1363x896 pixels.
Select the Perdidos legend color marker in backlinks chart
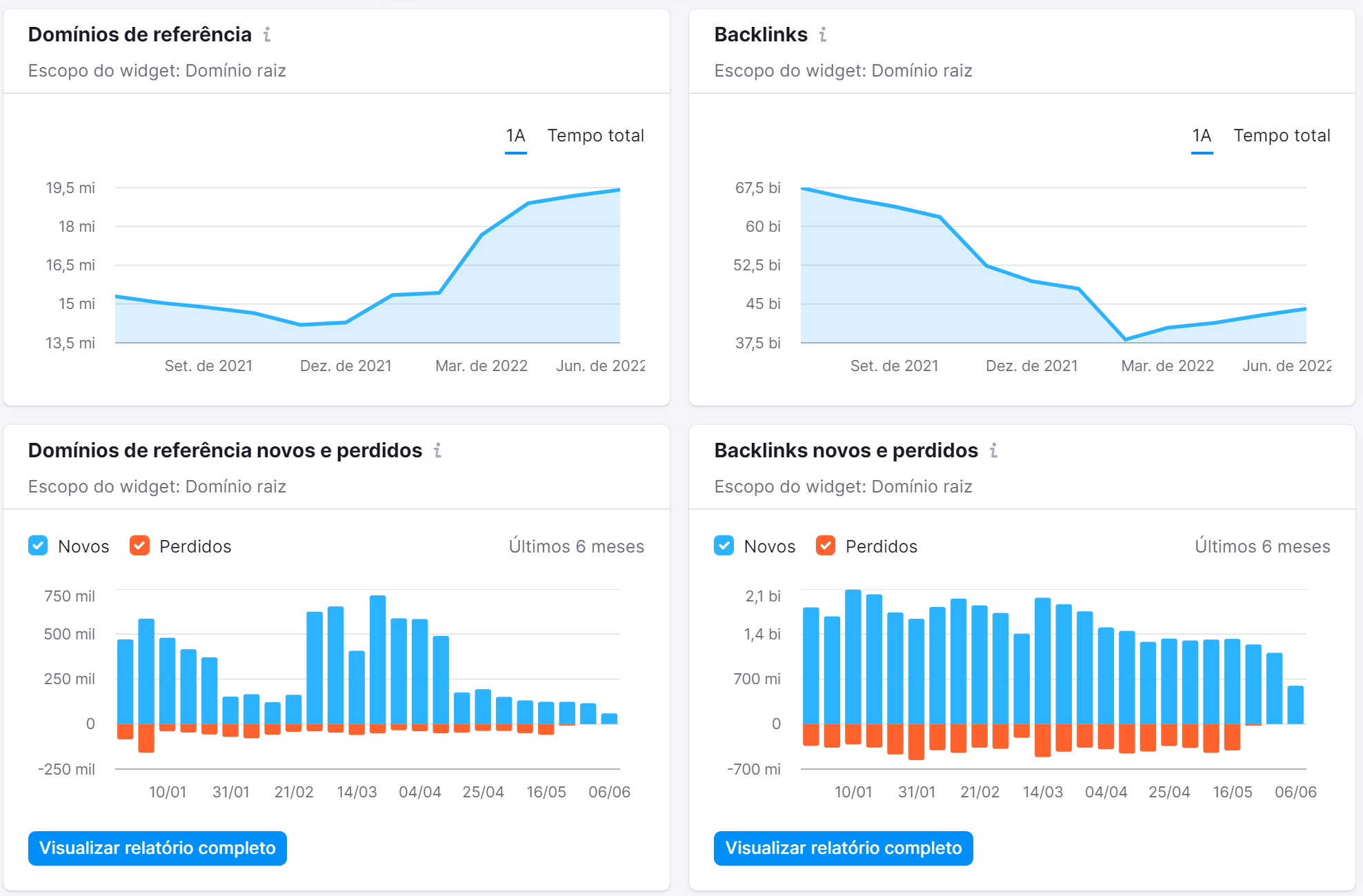[825, 546]
